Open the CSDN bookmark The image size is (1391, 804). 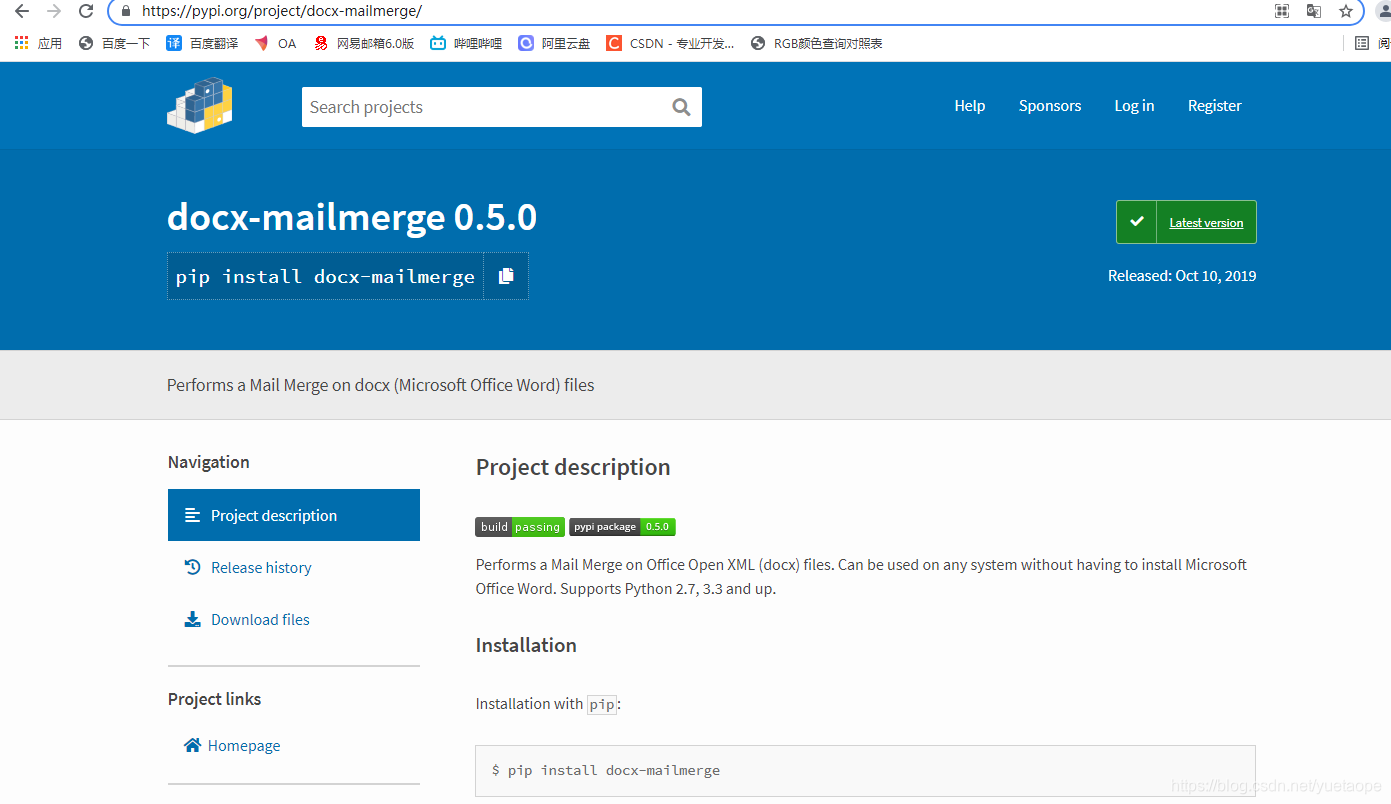[x=670, y=43]
